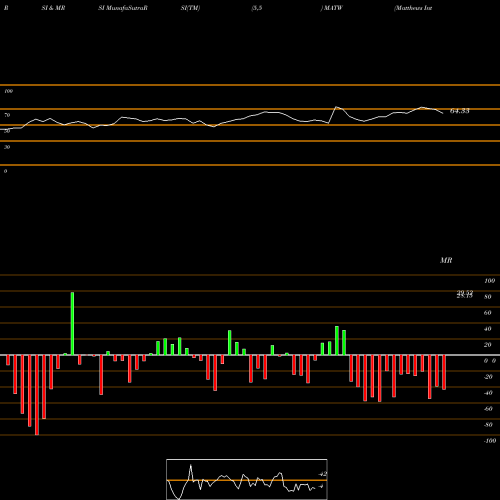The image size is (500, 500).
Task: Click the 'SI(TM)' header text
Action: click(x=191, y=8)
